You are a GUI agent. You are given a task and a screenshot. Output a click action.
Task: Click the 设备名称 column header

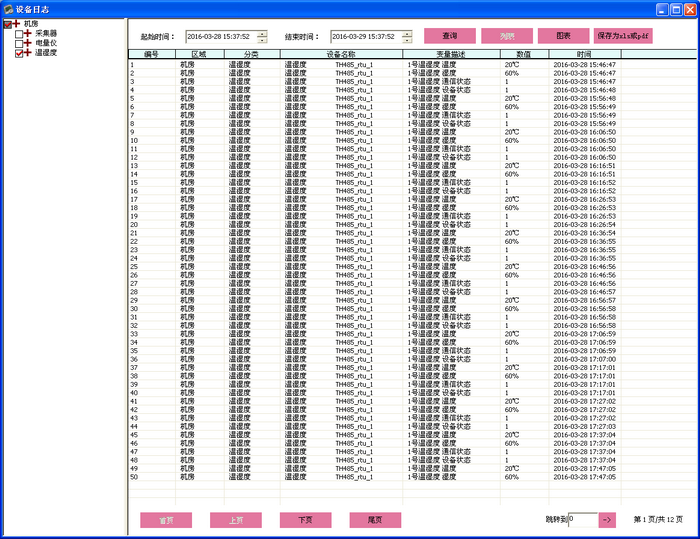pyautogui.click(x=342, y=55)
